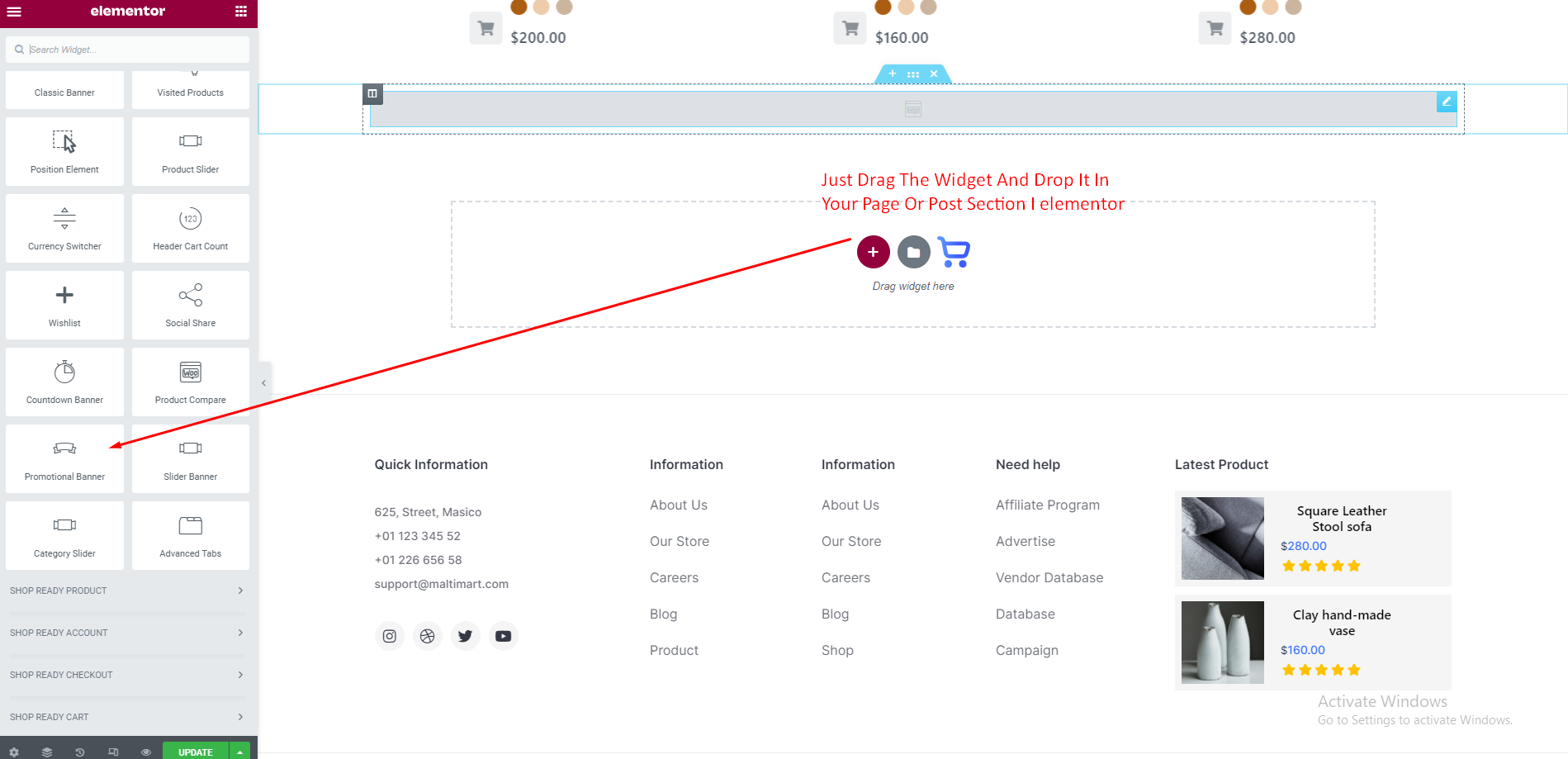
Task: Open save options arrow beside Update
Action: (239, 752)
